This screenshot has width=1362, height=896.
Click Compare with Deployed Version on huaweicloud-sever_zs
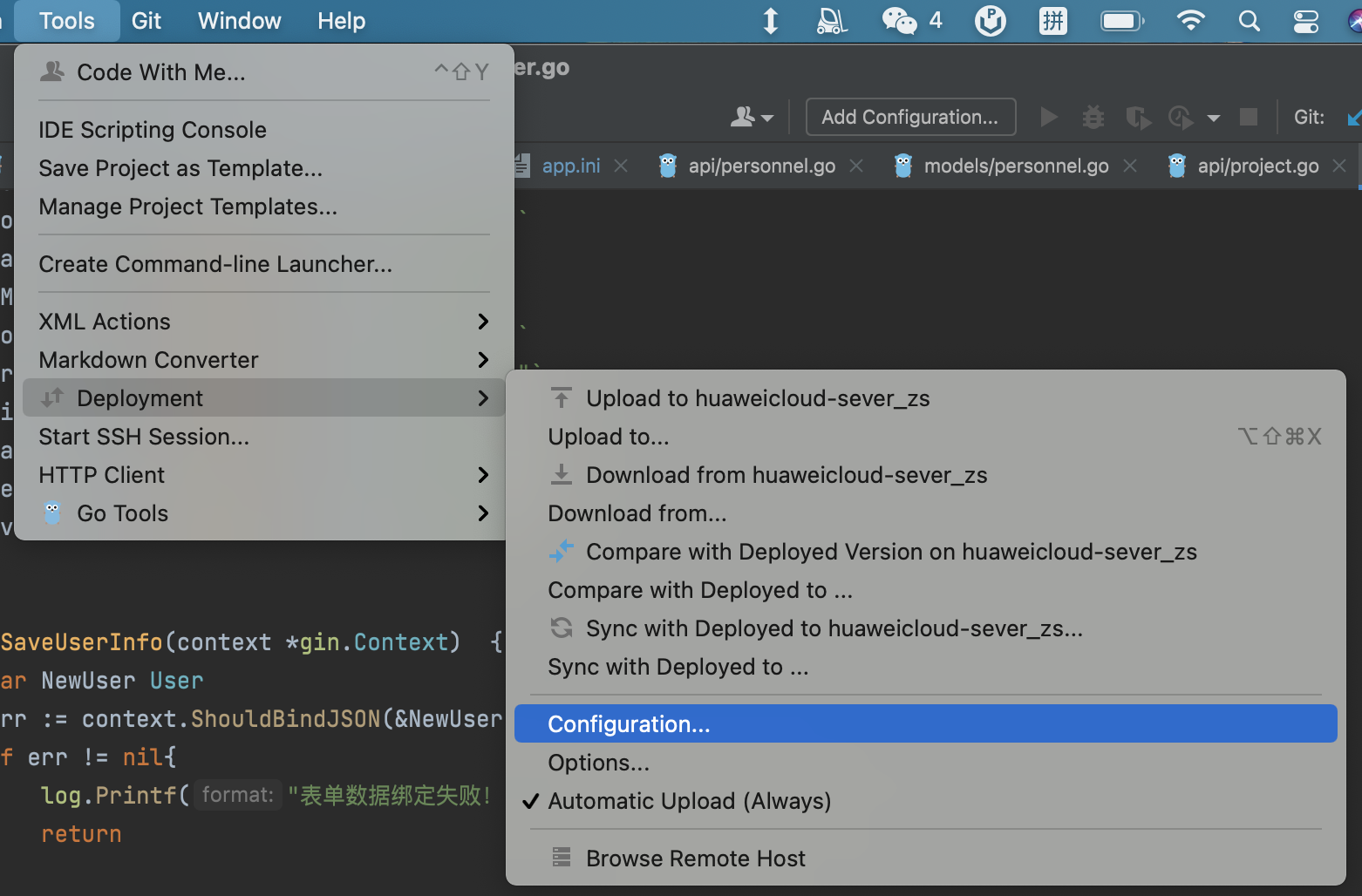[925, 552]
